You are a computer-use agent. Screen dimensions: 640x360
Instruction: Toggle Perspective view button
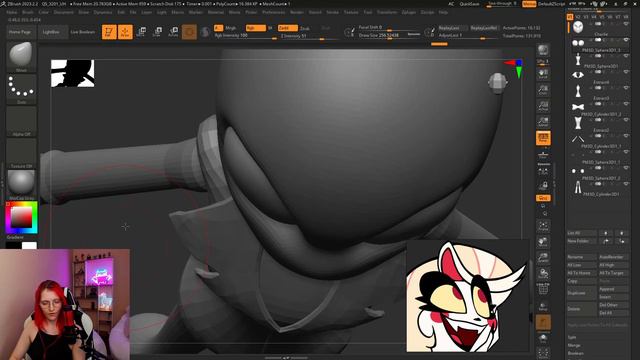pyautogui.click(x=543, y=138)
